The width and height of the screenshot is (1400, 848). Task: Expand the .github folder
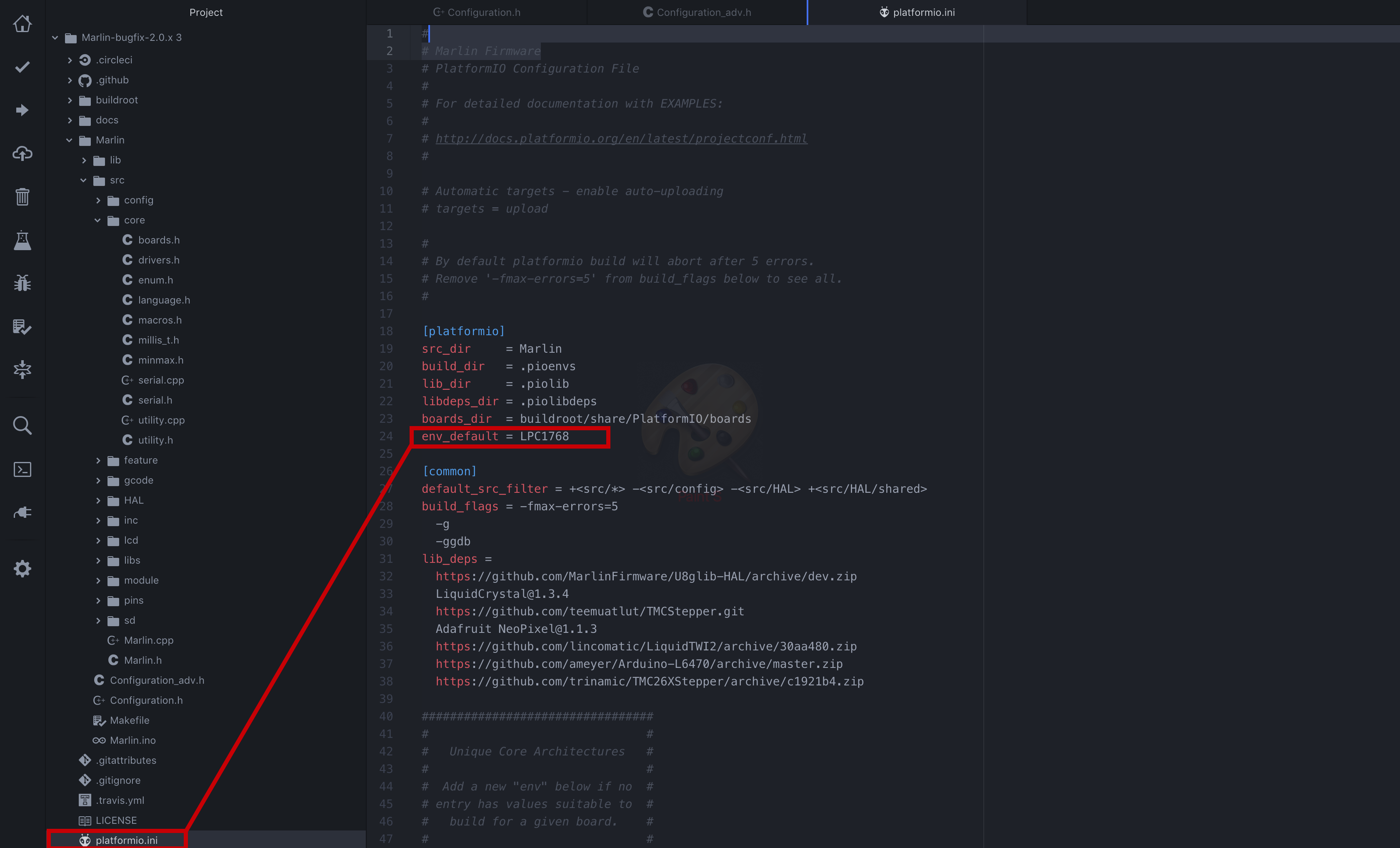click(x=69, y=80)
